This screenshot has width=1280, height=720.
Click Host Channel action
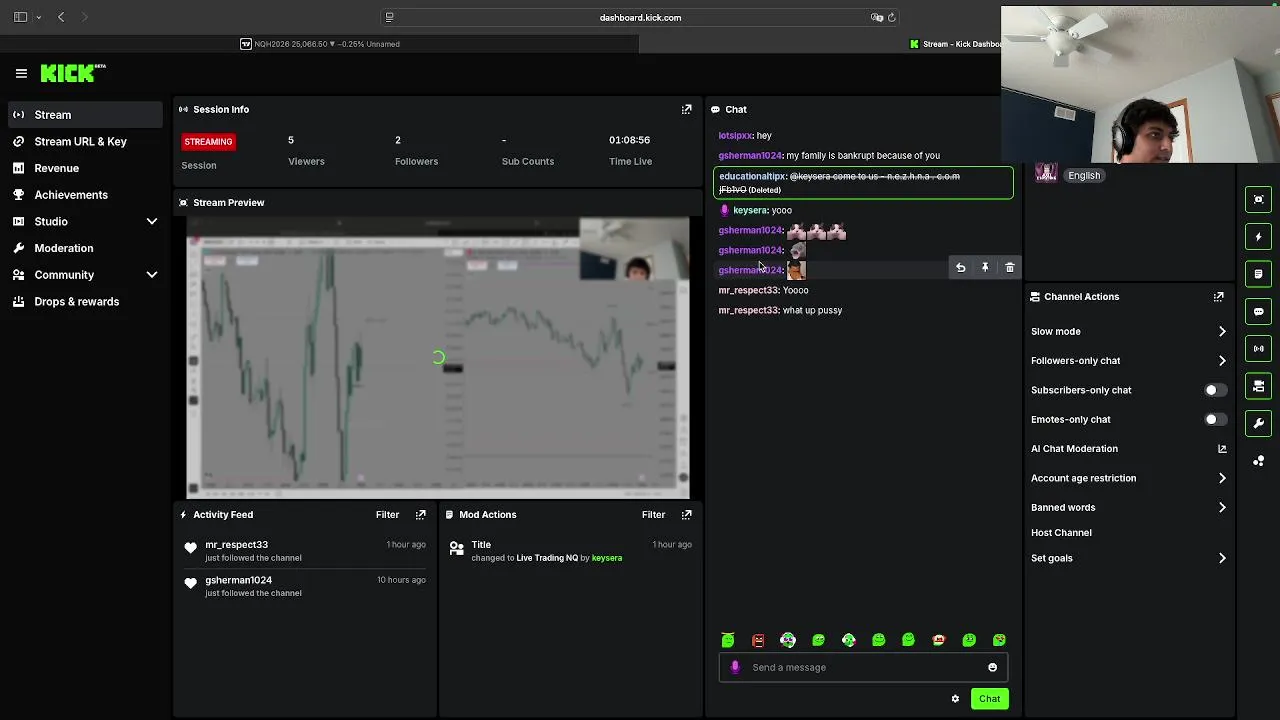(1061, 533)
